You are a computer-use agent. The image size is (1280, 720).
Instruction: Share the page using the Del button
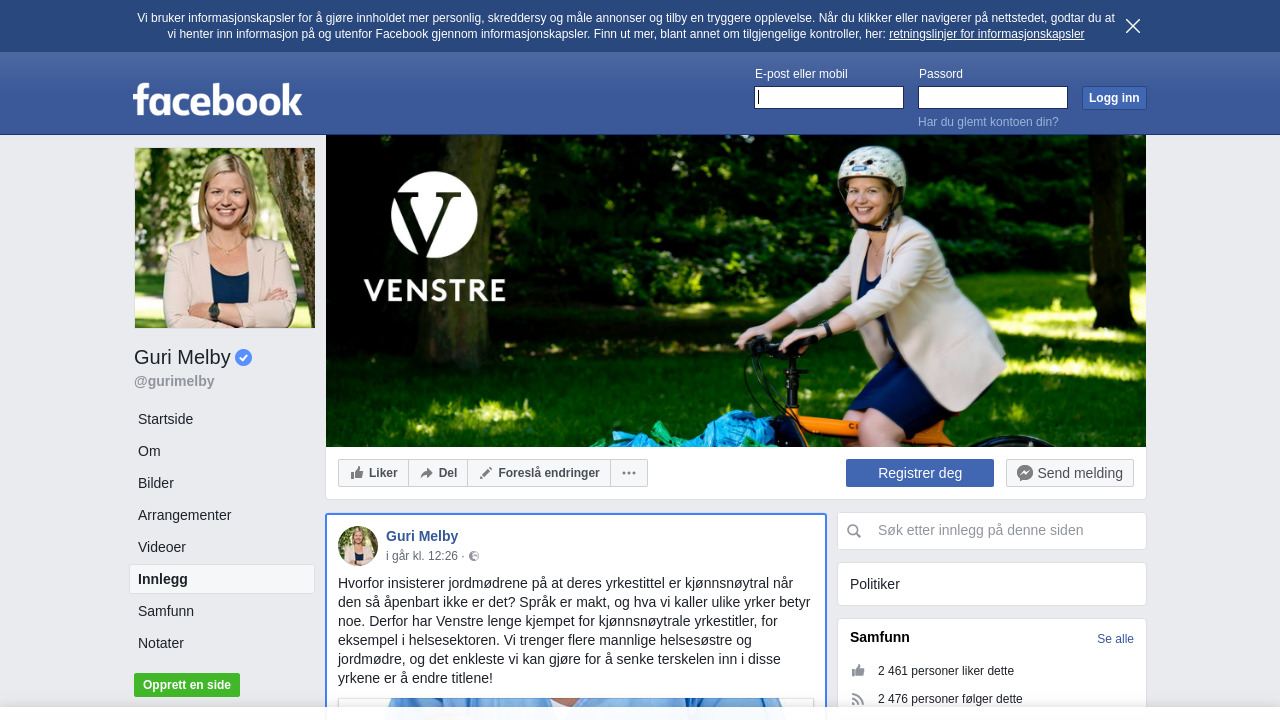tap(438, 473)
